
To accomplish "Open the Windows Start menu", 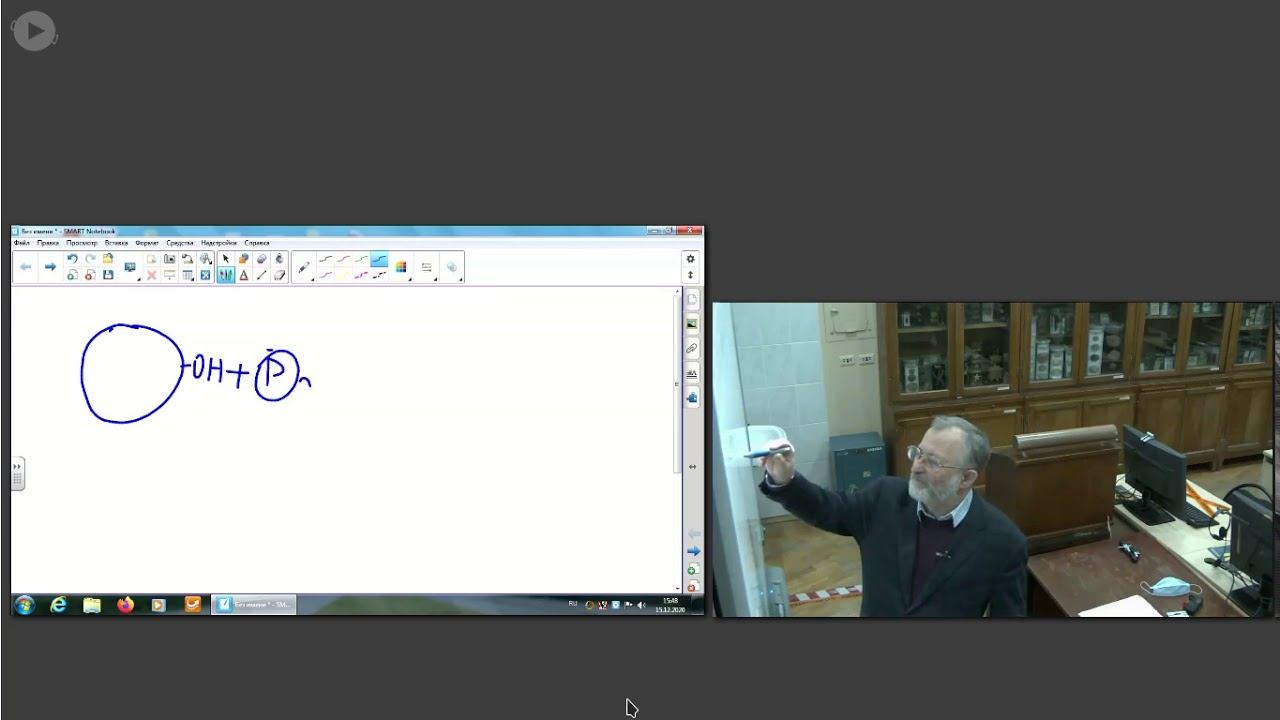I will (25, 604).
